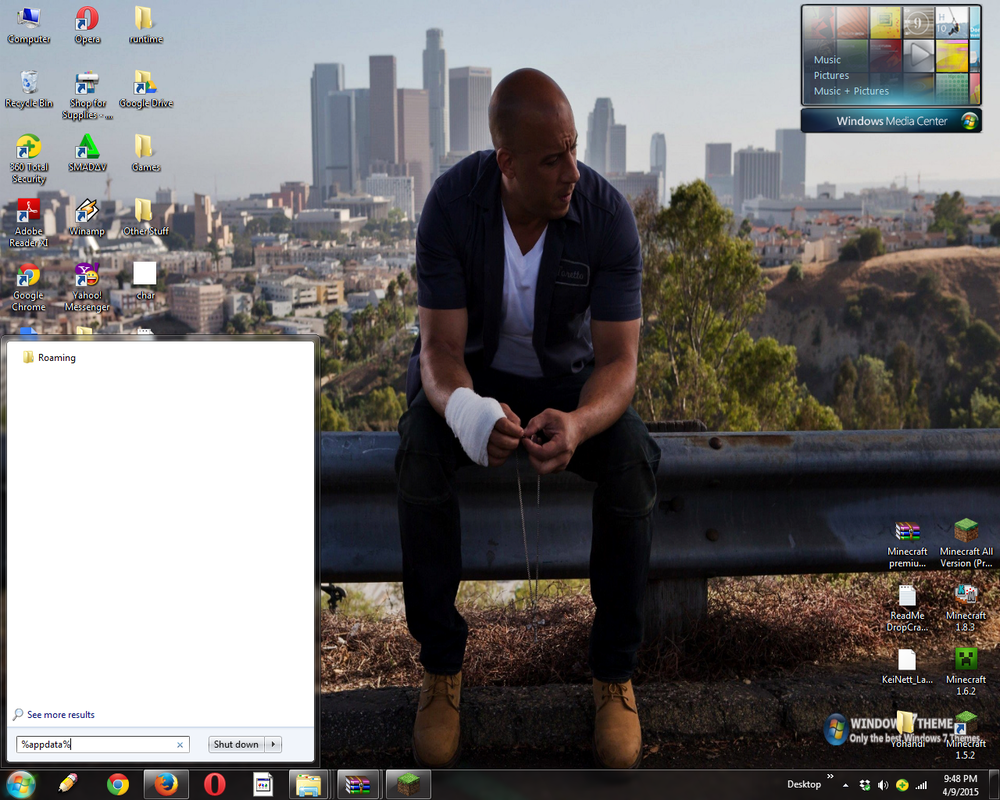
Task: Open Google Chrome desktop shortcut
Action: 29,287
